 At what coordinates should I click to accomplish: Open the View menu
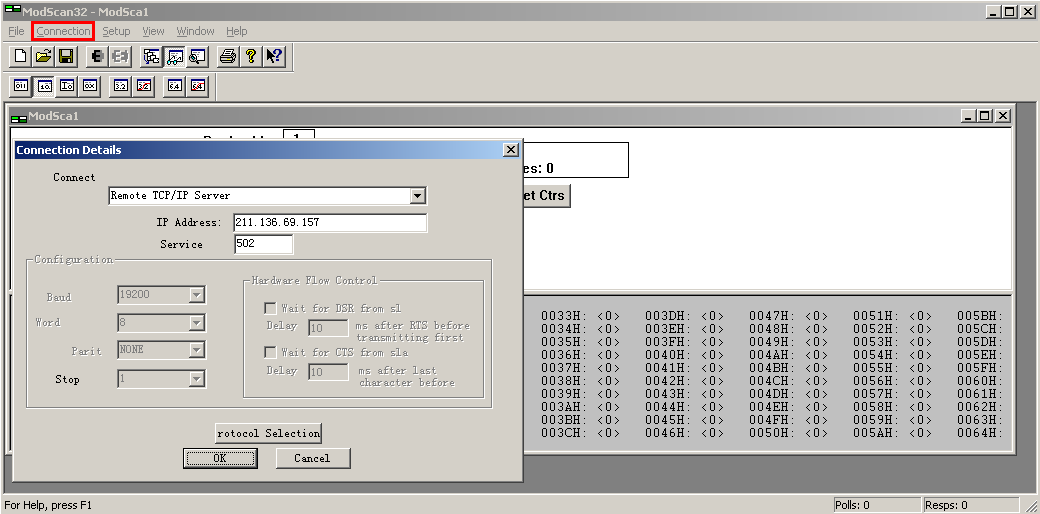pos(153,31)
